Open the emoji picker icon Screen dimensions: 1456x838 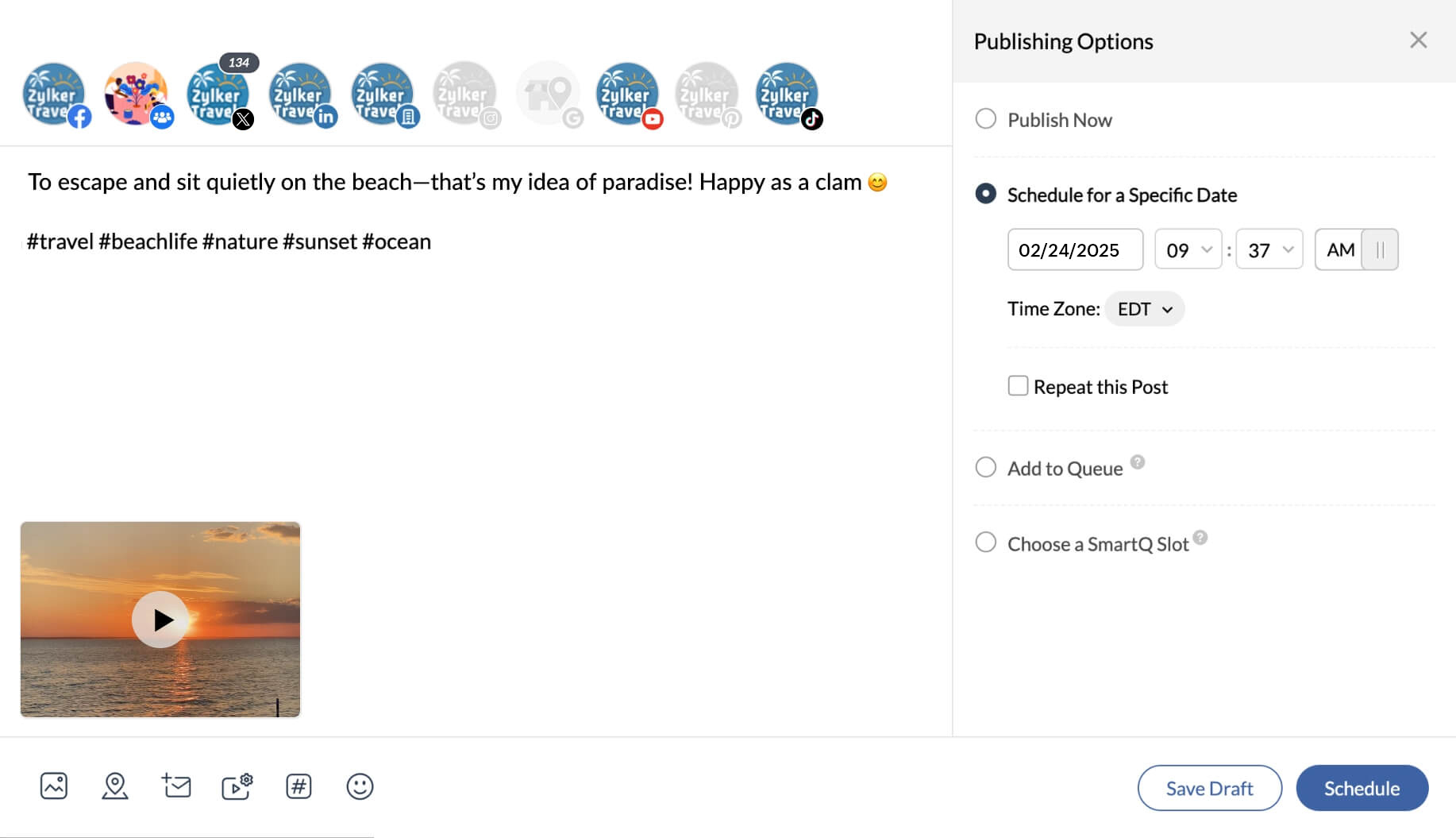(360, 786)
